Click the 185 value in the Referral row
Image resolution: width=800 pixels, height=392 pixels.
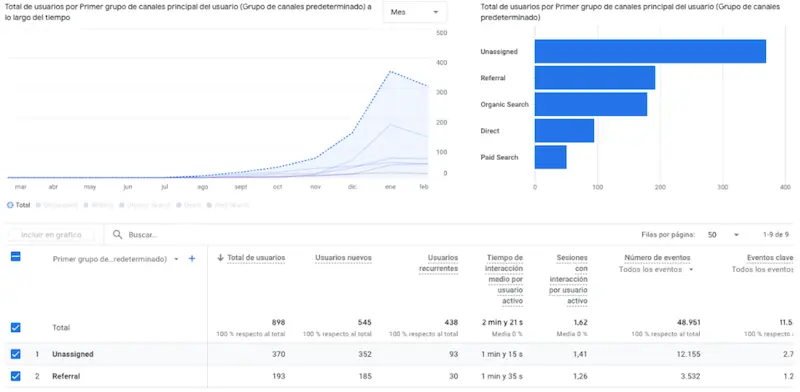click(x=365, y=376)
